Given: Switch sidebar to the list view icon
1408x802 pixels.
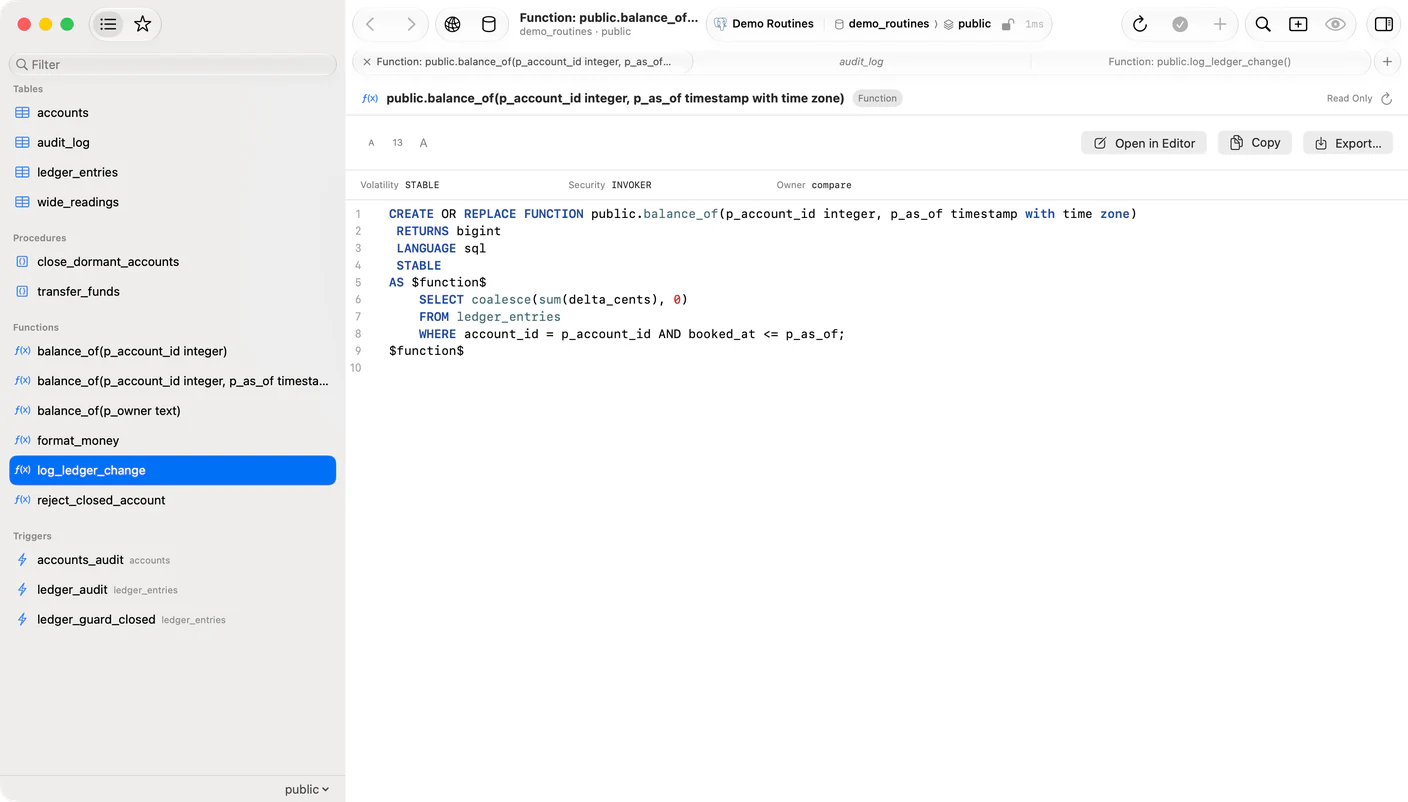Looking at the screenshot, I should (x=108, y=24).
